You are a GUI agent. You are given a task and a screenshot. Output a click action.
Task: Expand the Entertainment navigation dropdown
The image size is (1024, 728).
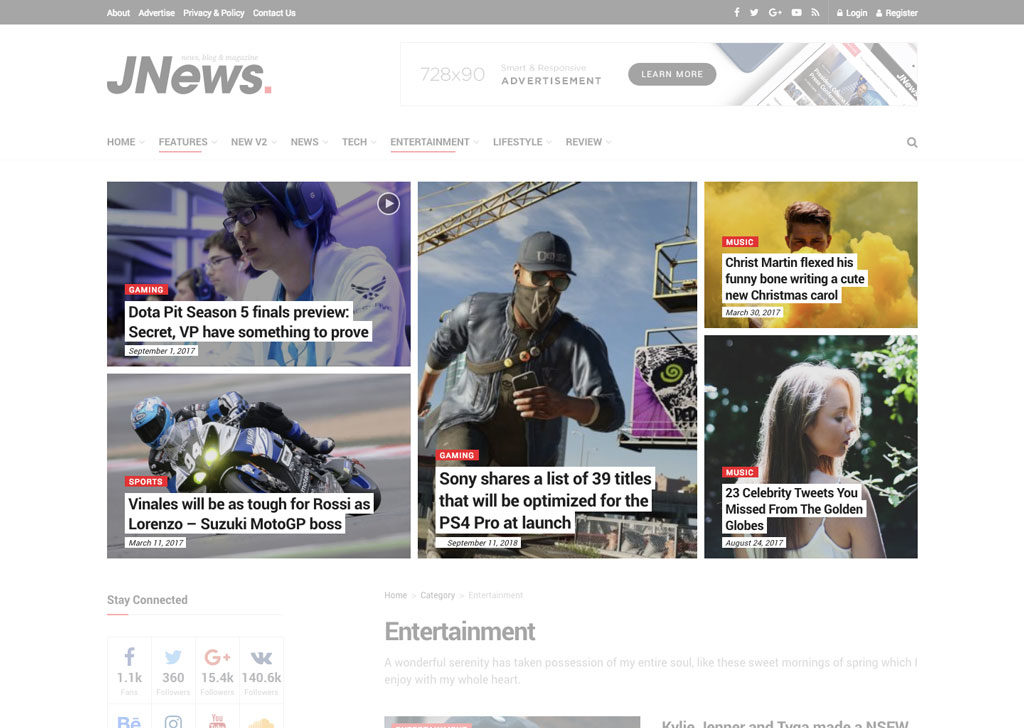[434, 142]
